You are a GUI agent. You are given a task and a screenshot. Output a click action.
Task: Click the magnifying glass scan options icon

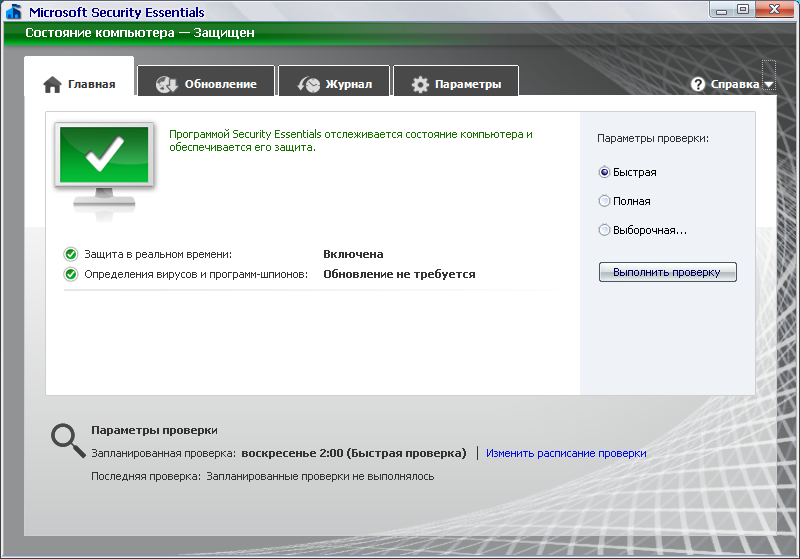pos(67,440)
